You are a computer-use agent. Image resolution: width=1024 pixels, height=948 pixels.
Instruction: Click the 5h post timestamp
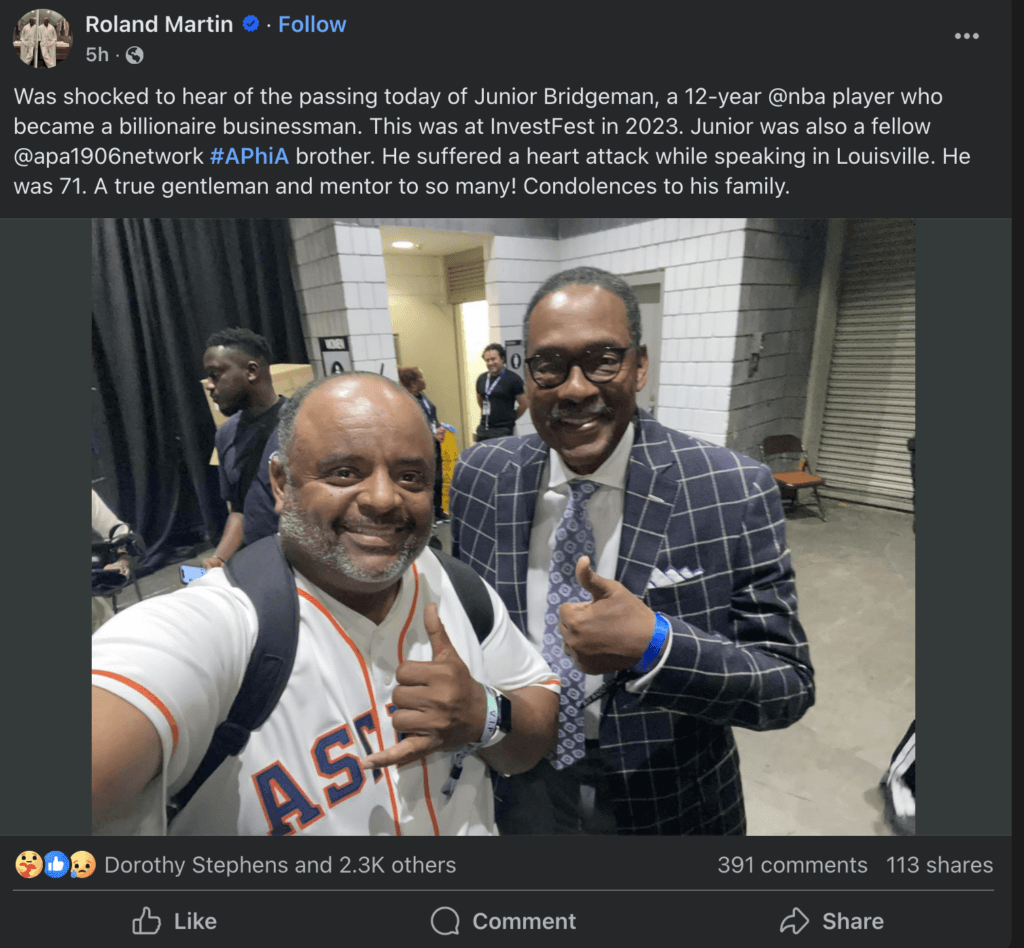pyautogui.click(x=97, y=56)
